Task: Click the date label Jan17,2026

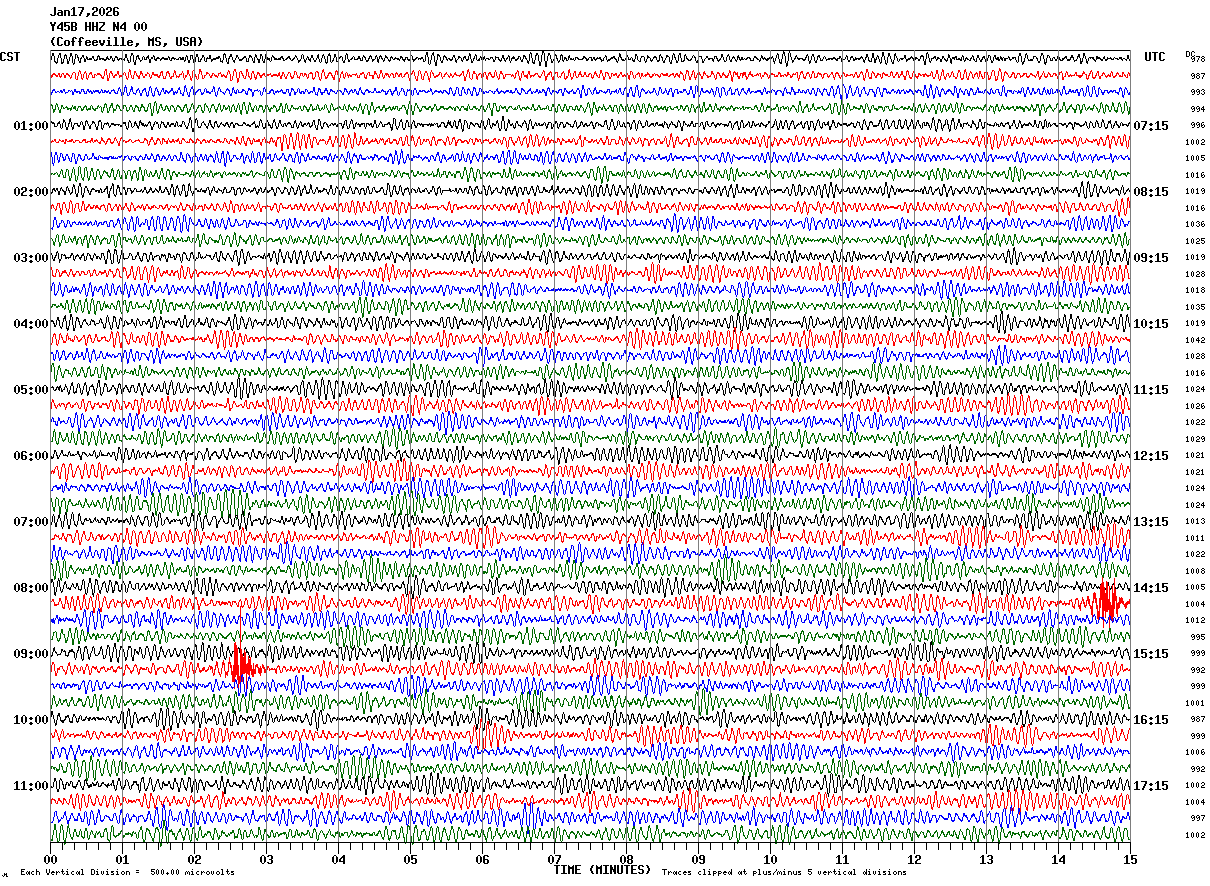Action: point(84,12)
